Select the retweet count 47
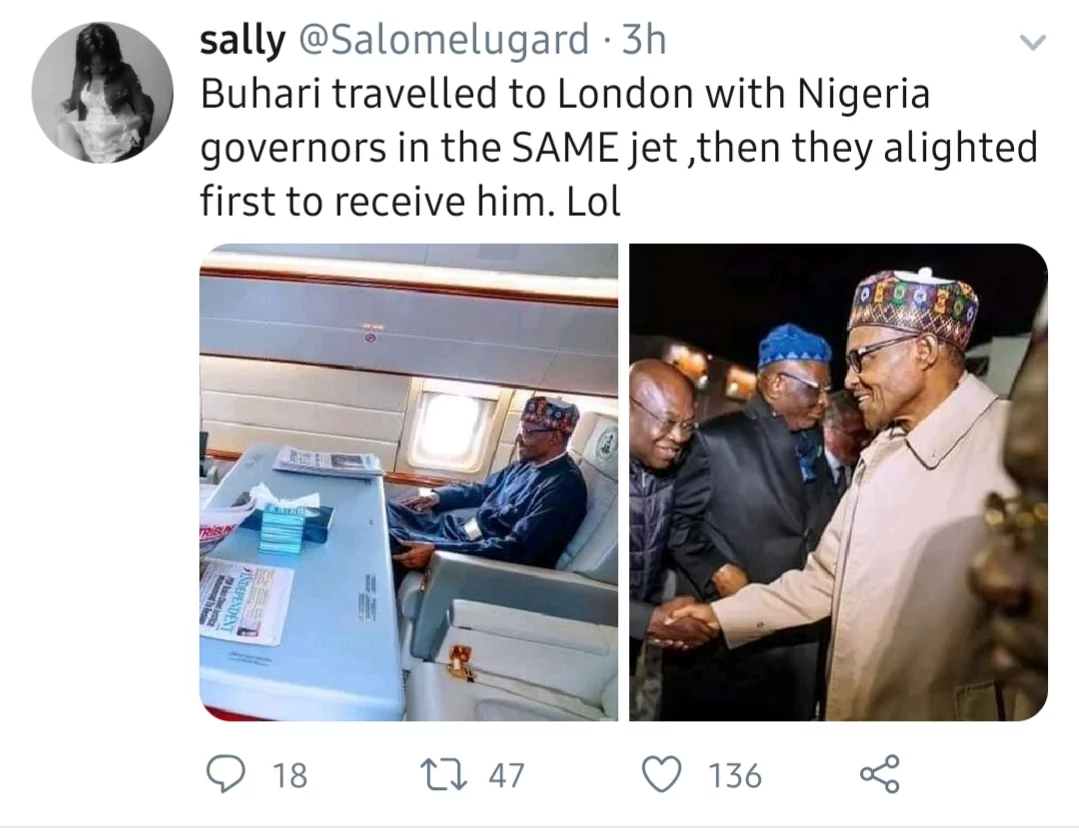Viewport: 1079px width, 831px height. [x=506, y=775]
